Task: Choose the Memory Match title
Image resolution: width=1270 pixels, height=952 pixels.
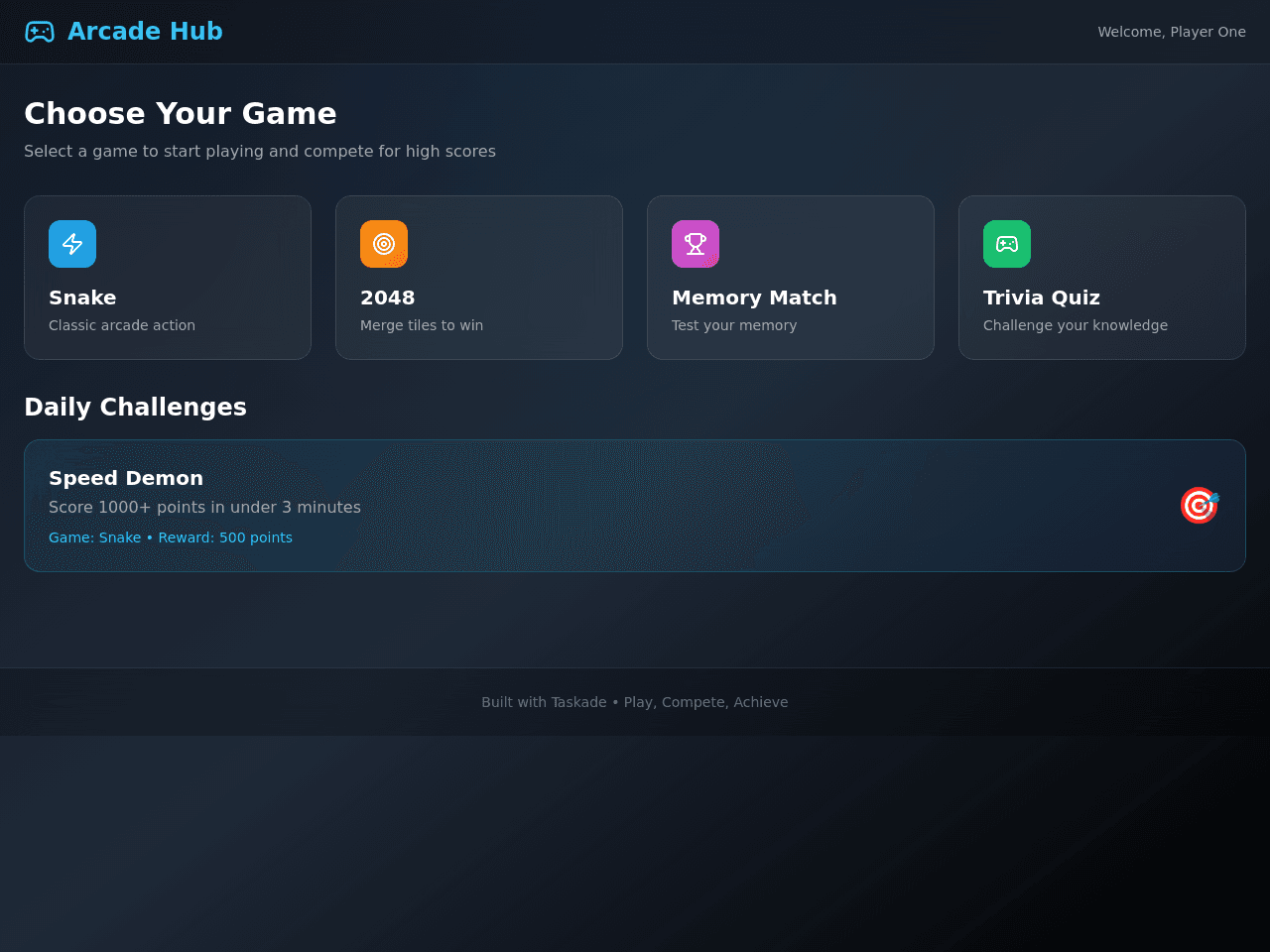Action: 754,297
